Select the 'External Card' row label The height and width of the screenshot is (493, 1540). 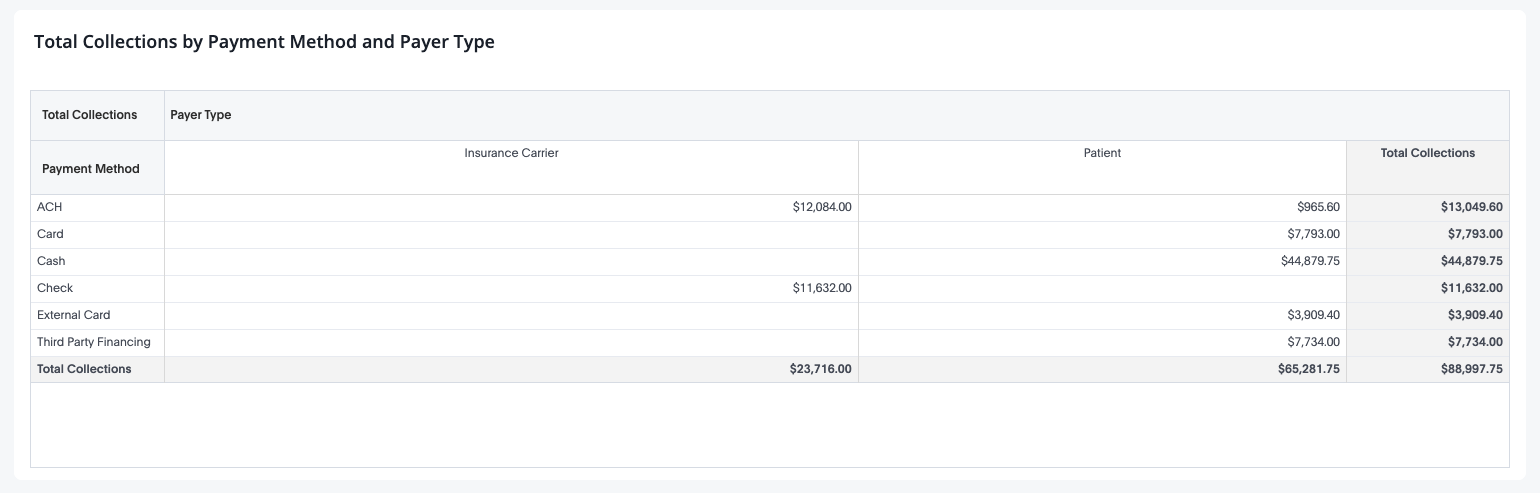click(x=74, y=315)
